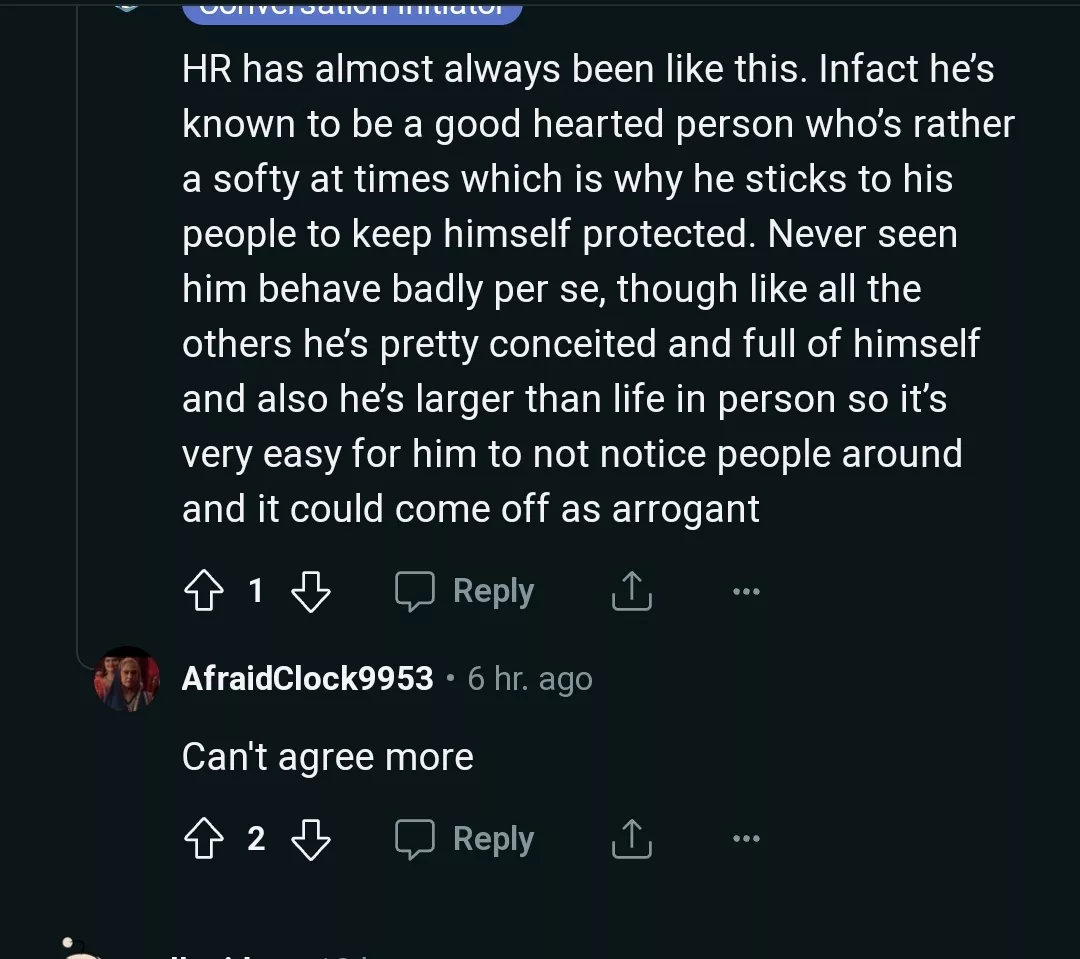The image size is (1080, 959).
Task: Upvote the comment about HR being good hearted
Action: coord(204,591)
